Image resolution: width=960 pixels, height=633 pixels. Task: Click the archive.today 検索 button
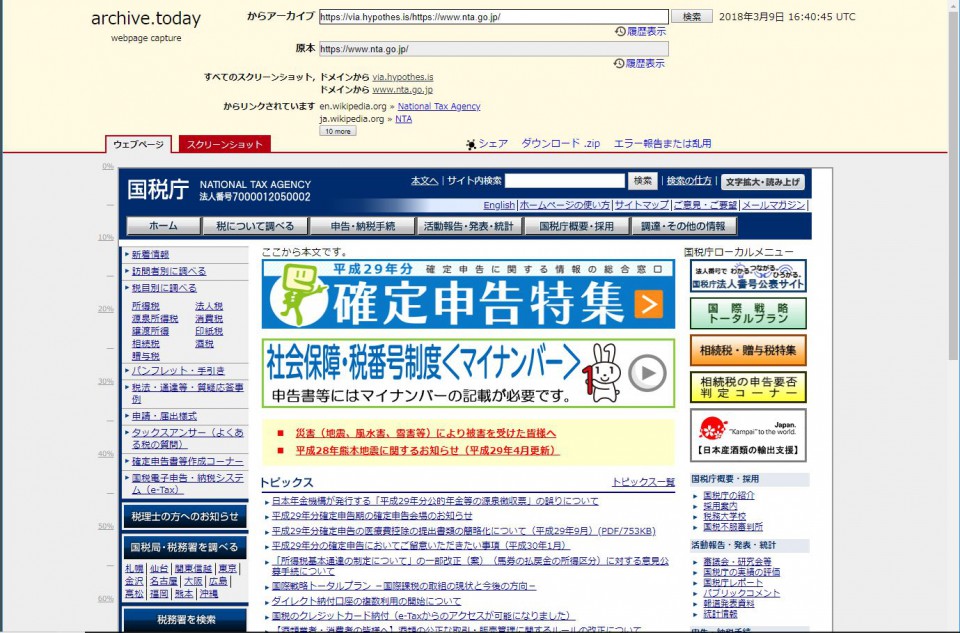click(692, 17)
